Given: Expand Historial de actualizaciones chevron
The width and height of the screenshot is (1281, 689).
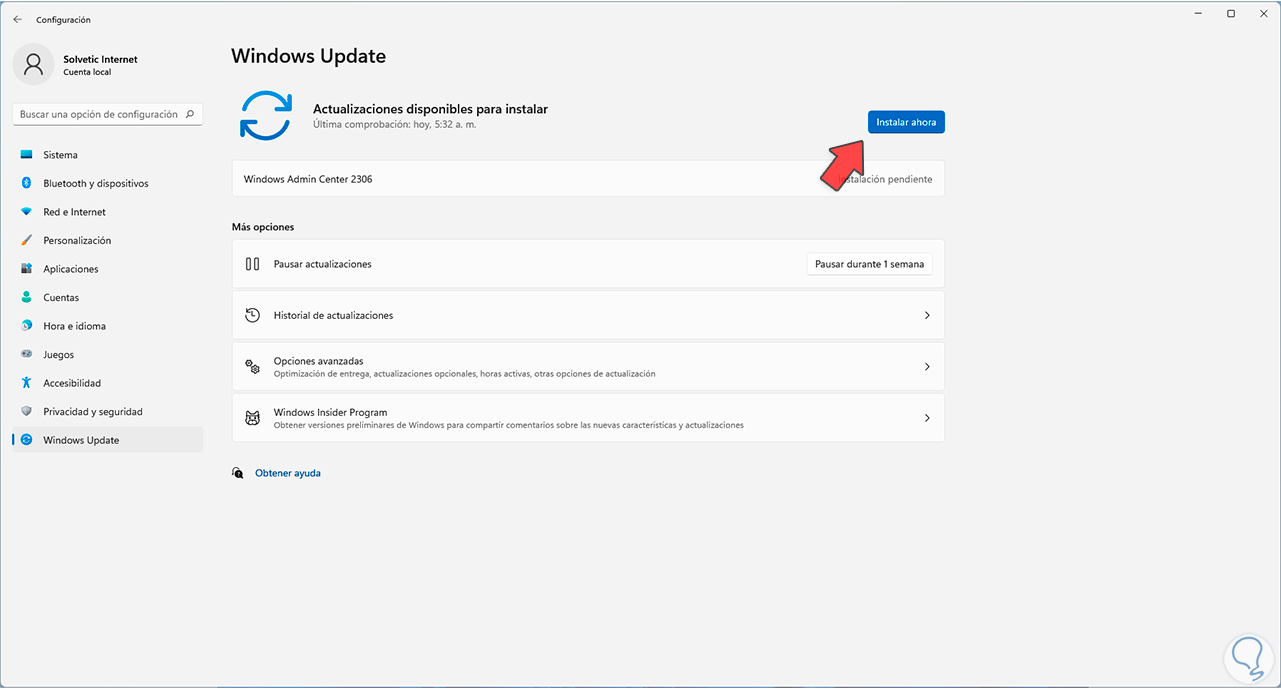Looking at the screenshot, I should [927, 315].
